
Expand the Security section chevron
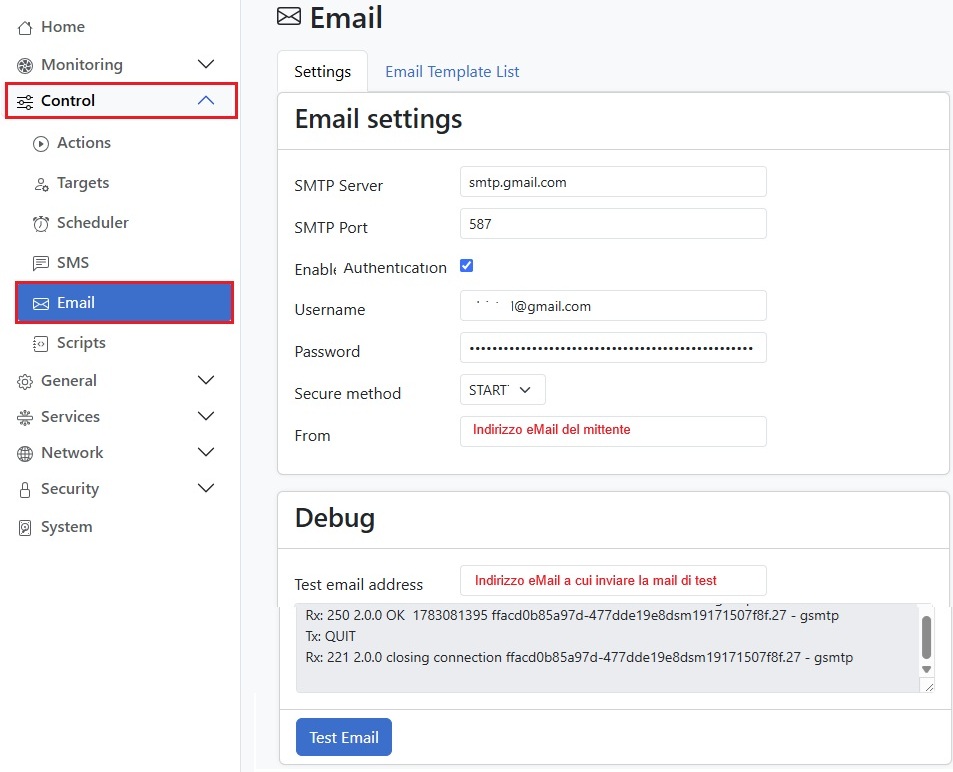coord(206,488)
